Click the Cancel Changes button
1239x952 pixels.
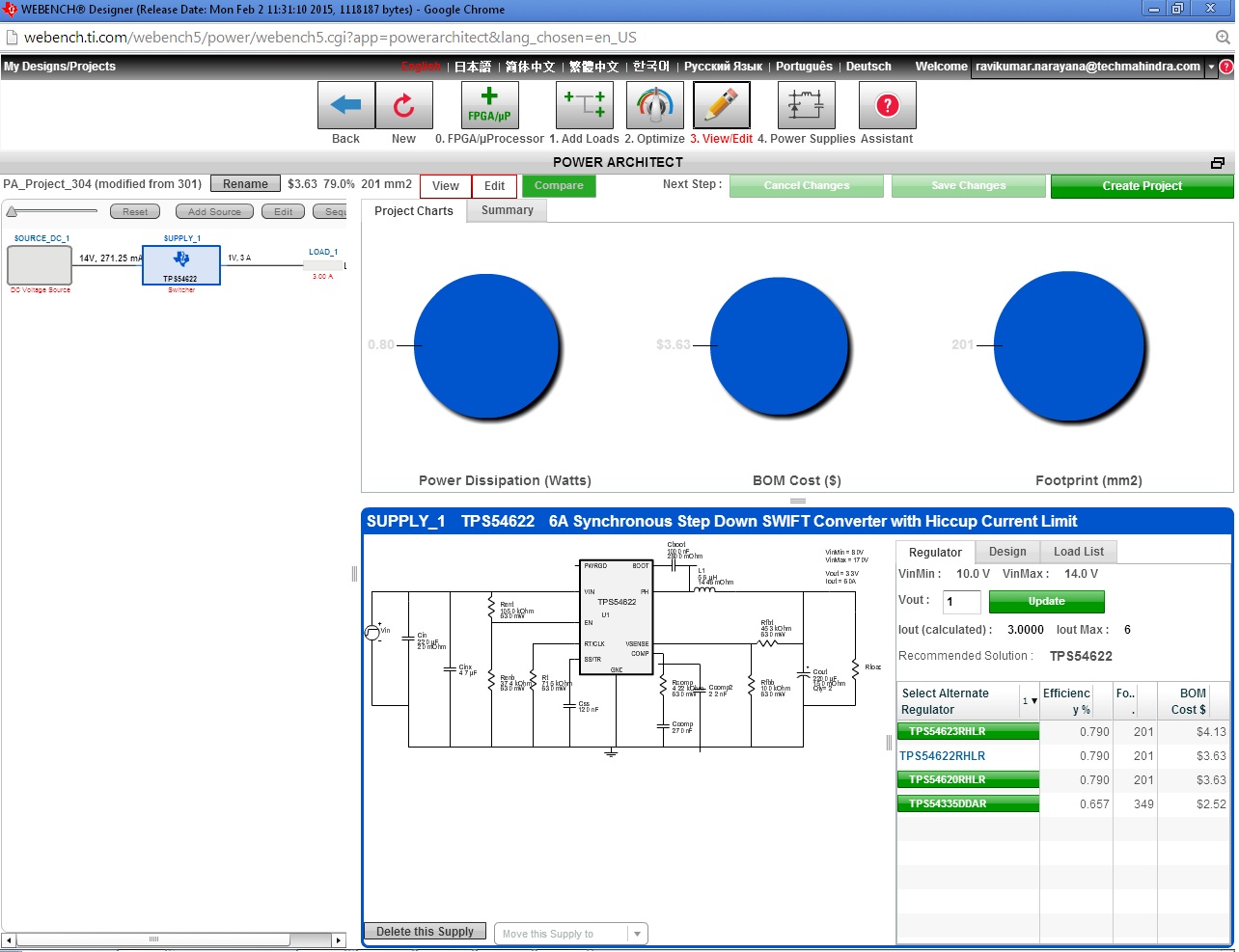807,186
